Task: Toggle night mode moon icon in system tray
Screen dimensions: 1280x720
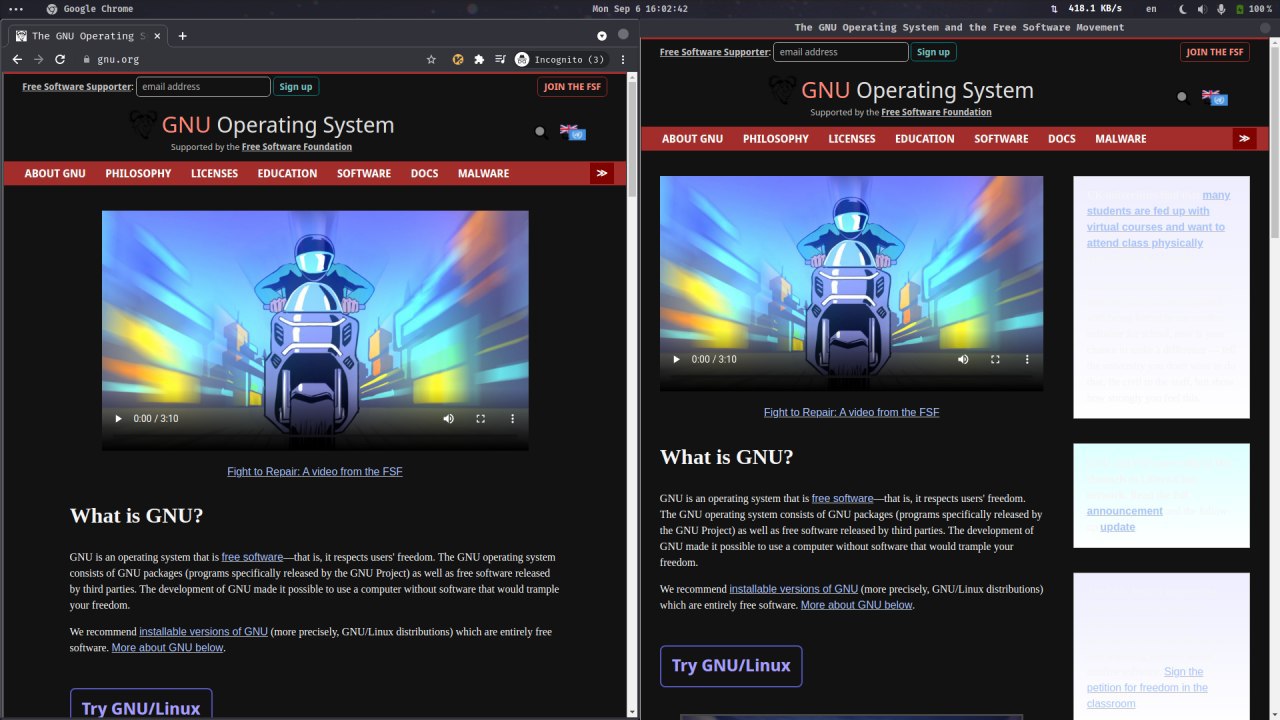Action: tap(1182, 9)
